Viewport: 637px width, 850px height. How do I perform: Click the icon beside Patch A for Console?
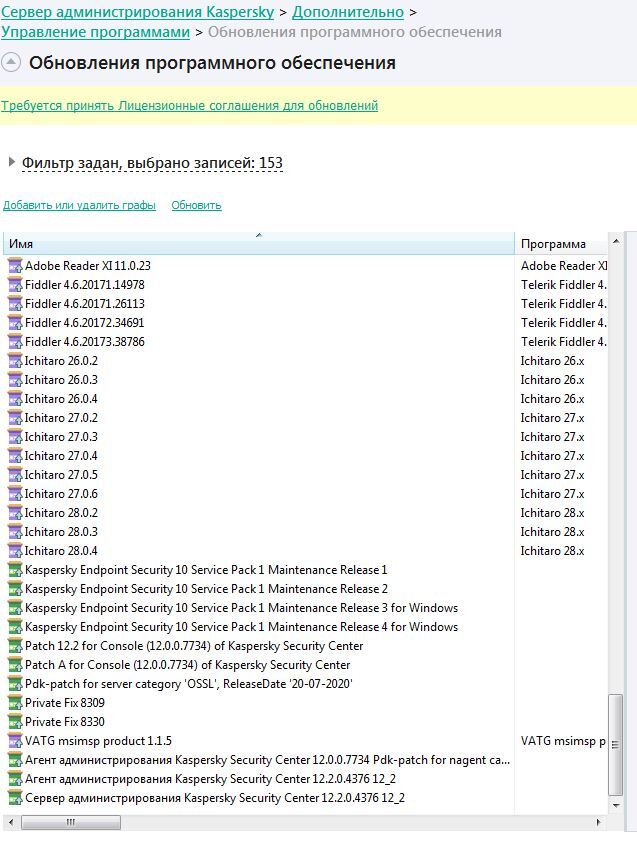coord(15,665)
